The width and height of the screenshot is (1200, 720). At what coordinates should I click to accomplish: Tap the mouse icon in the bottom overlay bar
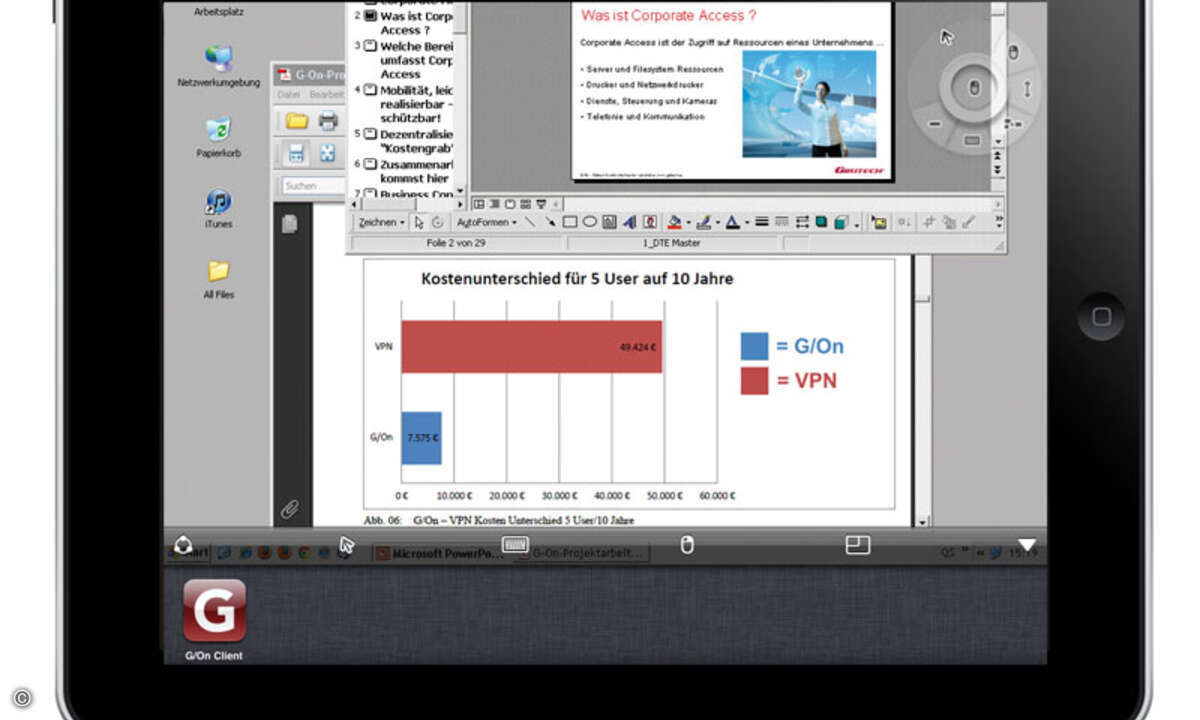pyautogui.click(x=686, y=544)
